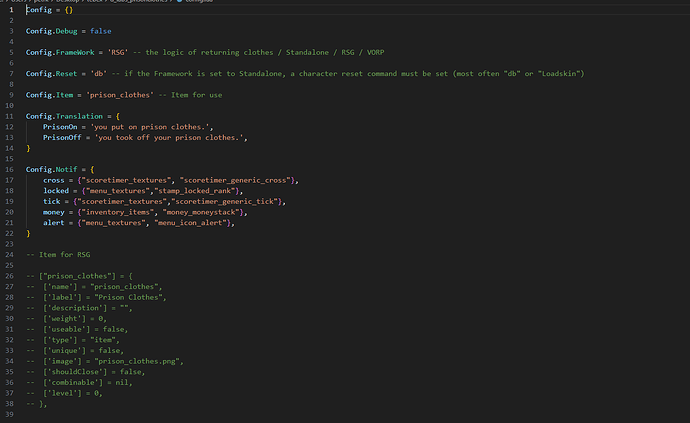Click the ['level'] commented line
Screen dimensions: 690x423
64,394
